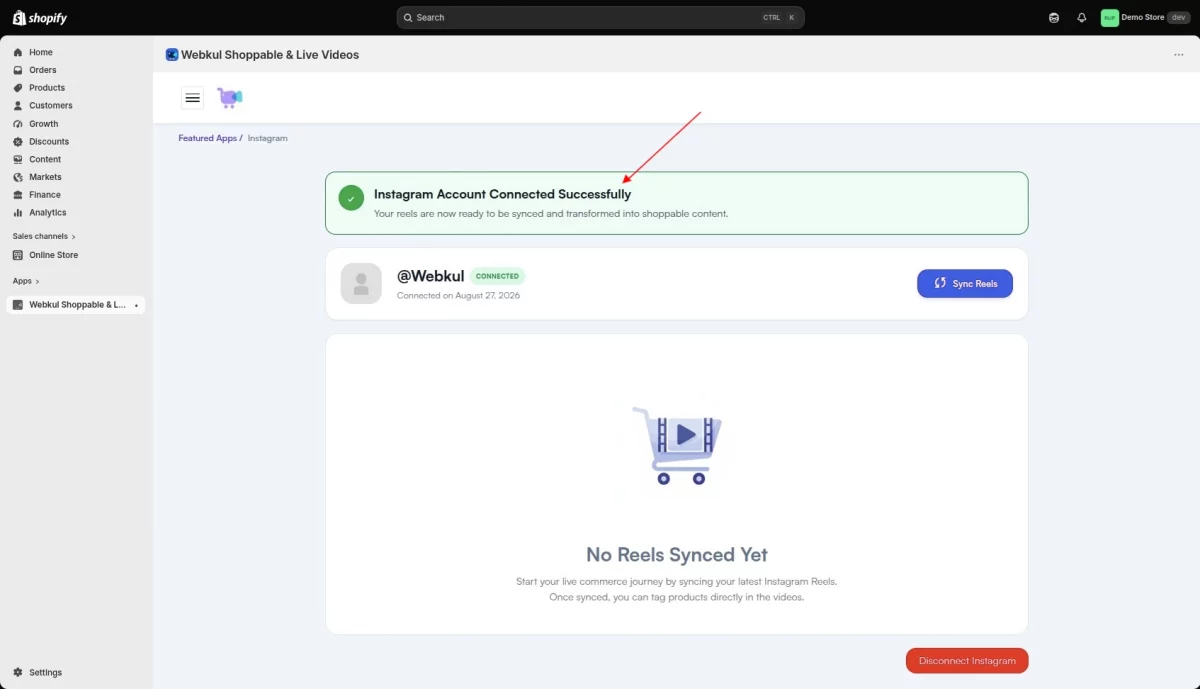Click the Demo Store avatar
The width and height of the screenshot is (1200, 689).
click(x=1109, y=17)
